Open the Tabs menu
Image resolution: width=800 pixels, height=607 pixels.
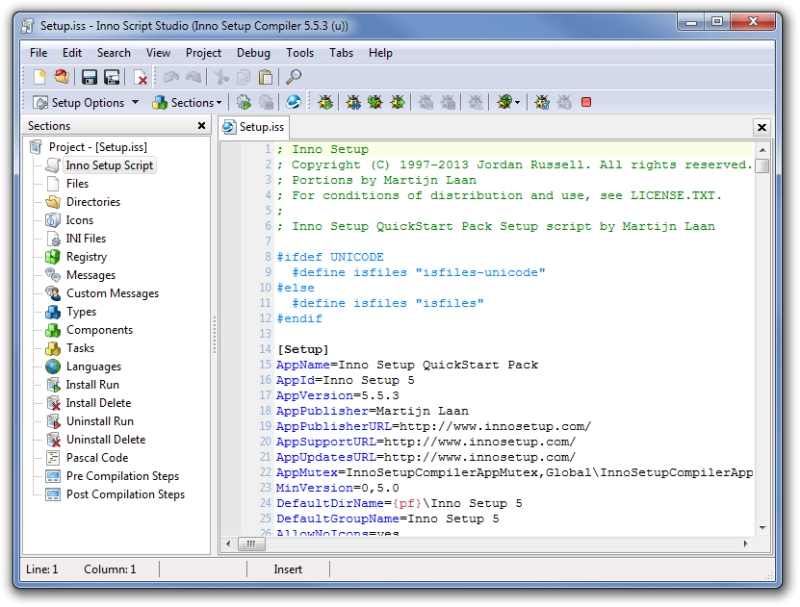(341, 53)
